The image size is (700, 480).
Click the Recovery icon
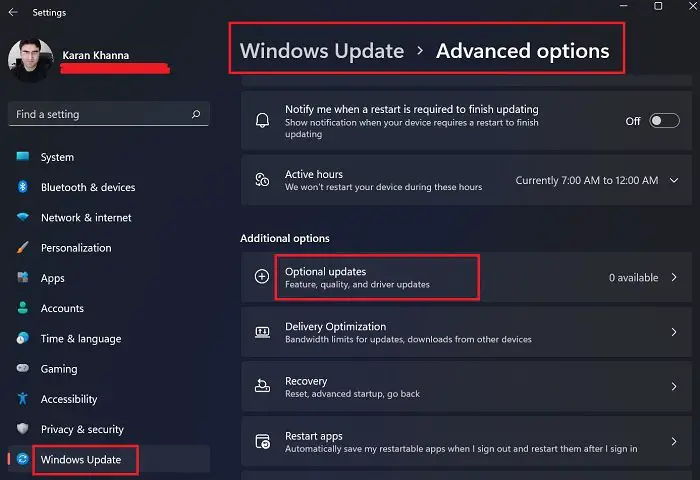[262, 386]
